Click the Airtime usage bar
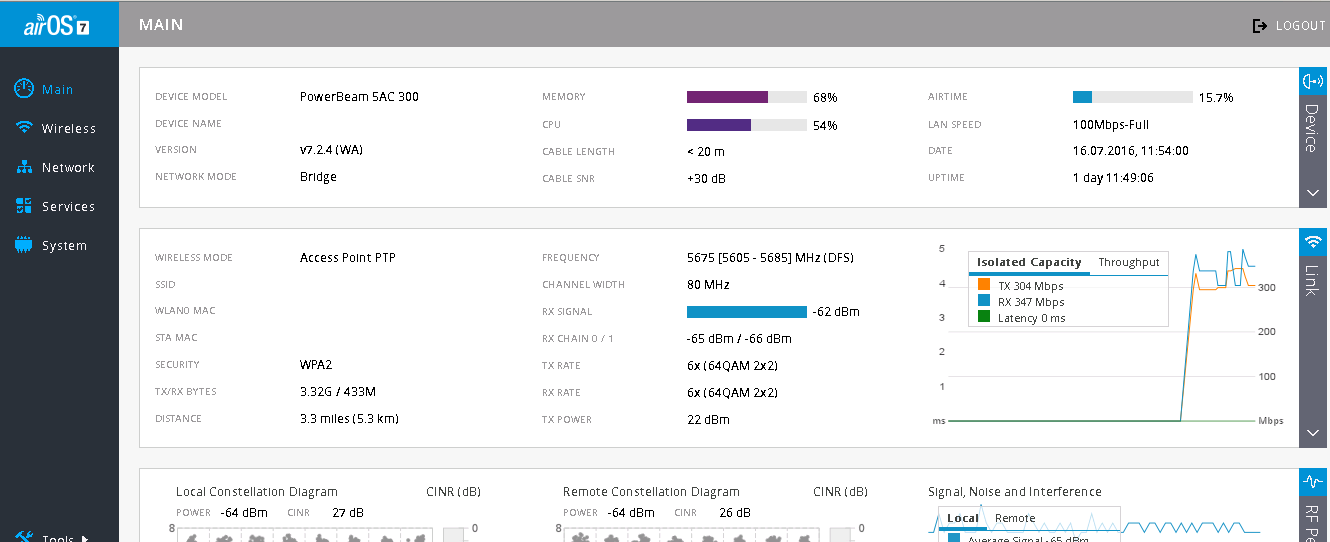This screenshot has height=542, width=1330. click(1132, 97)
